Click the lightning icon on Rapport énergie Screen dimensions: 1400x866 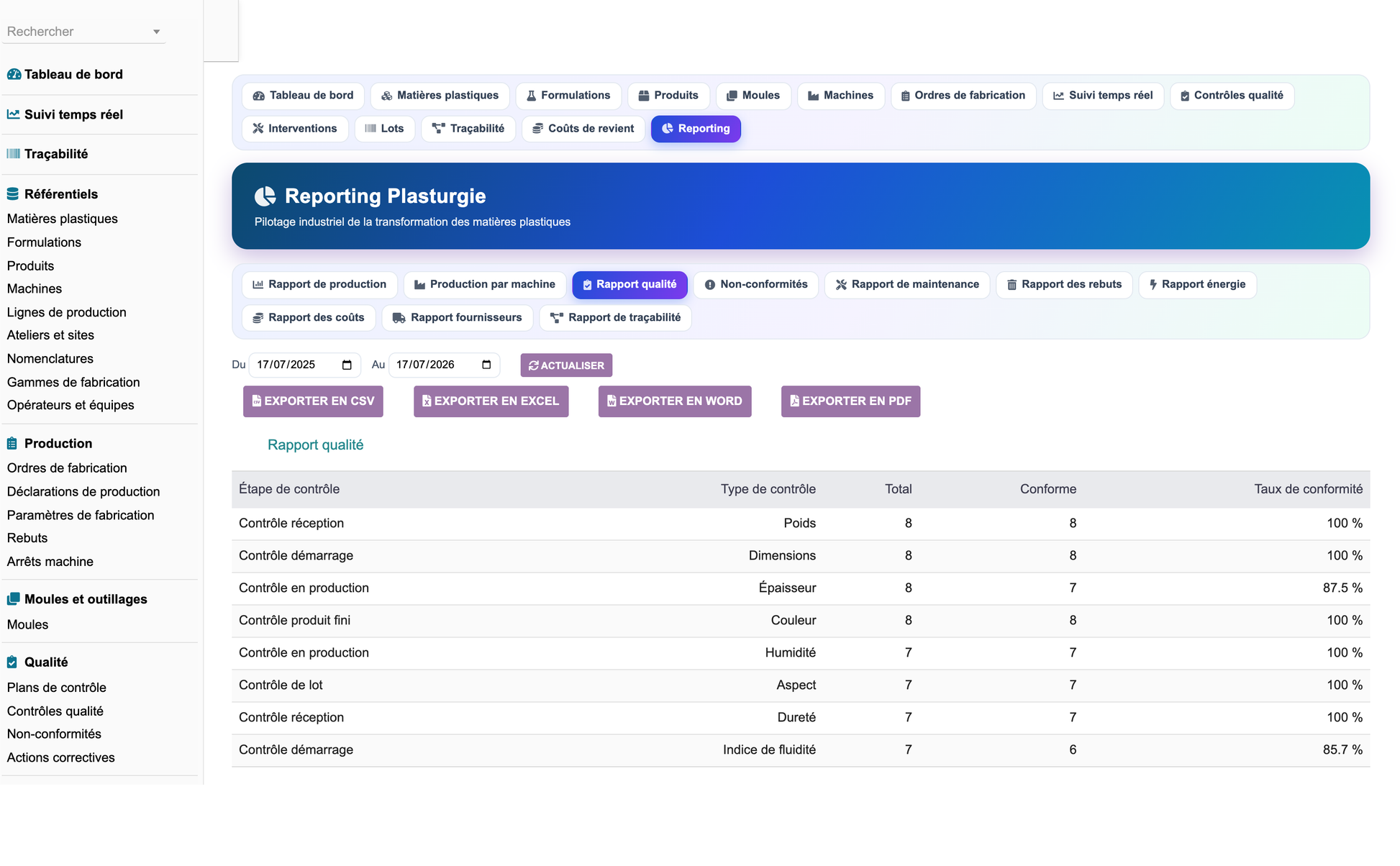1153,285
